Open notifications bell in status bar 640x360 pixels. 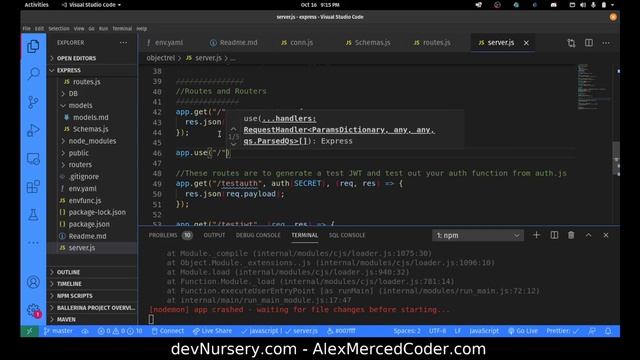coord(608,331)
